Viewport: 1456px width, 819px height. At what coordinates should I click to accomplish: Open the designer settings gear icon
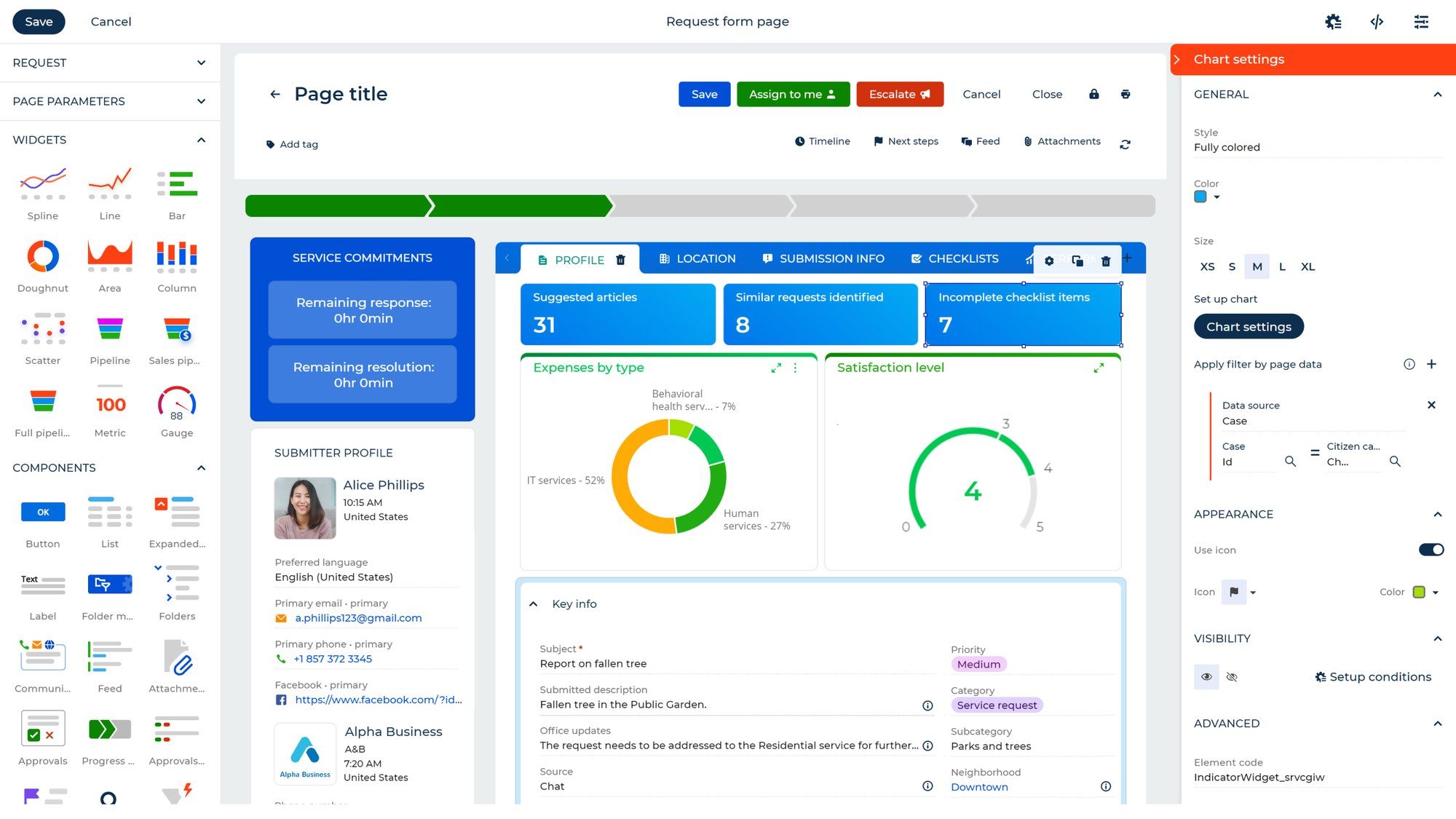coord(1333,22)
